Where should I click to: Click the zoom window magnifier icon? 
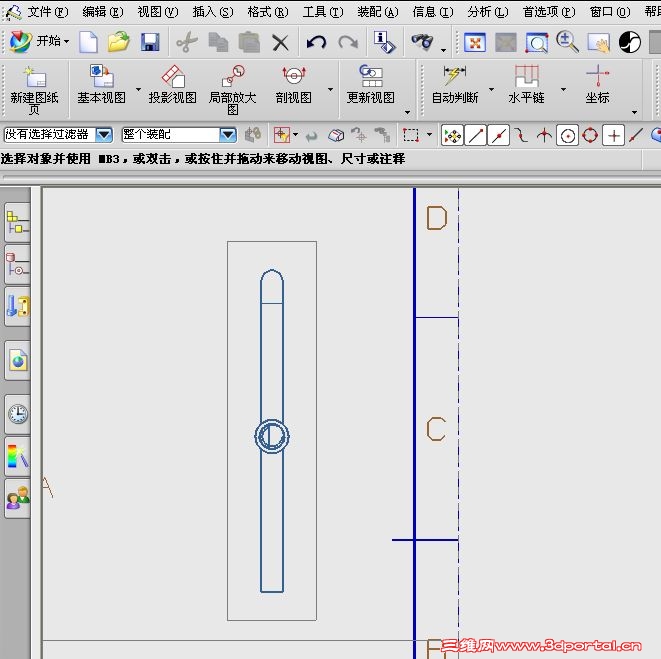tap(537, 43)
